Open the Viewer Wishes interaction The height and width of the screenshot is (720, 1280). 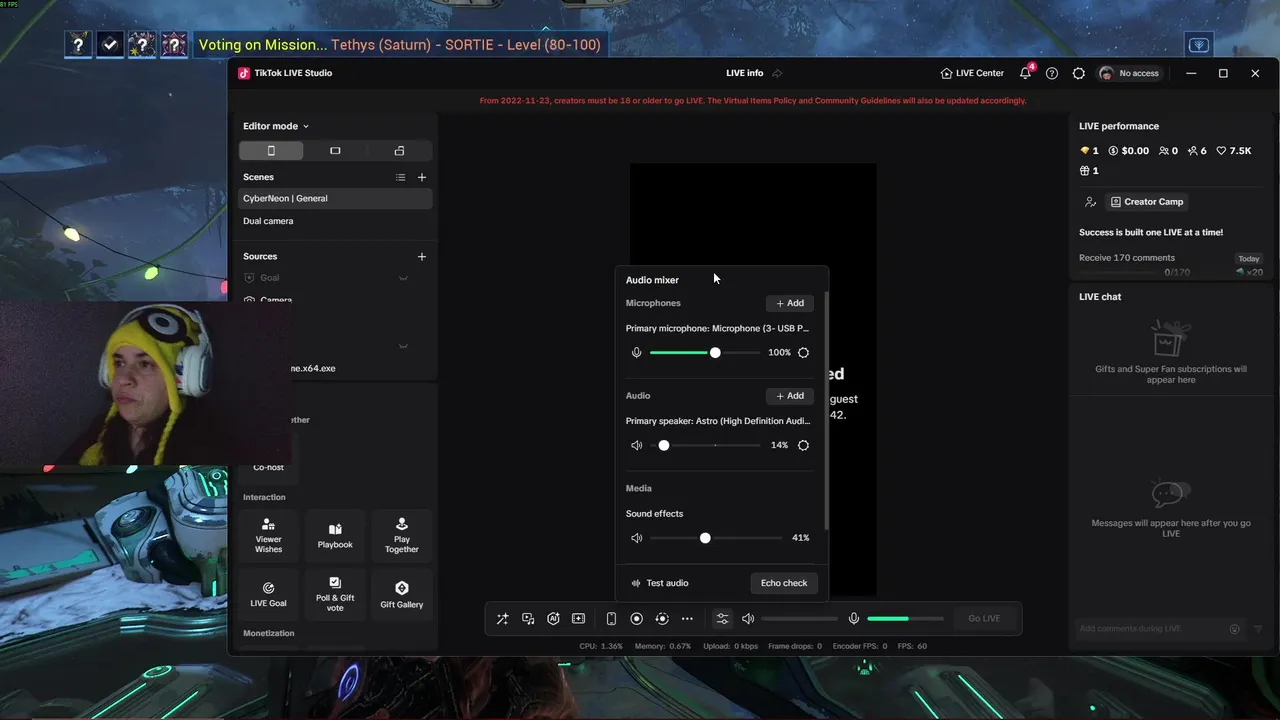coord(268,537)
